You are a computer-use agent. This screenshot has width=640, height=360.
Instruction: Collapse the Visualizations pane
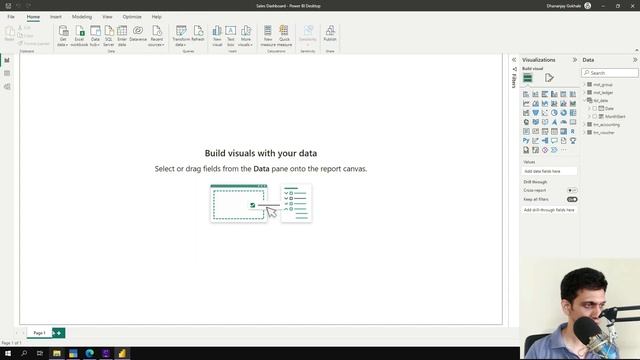[575, 60]
